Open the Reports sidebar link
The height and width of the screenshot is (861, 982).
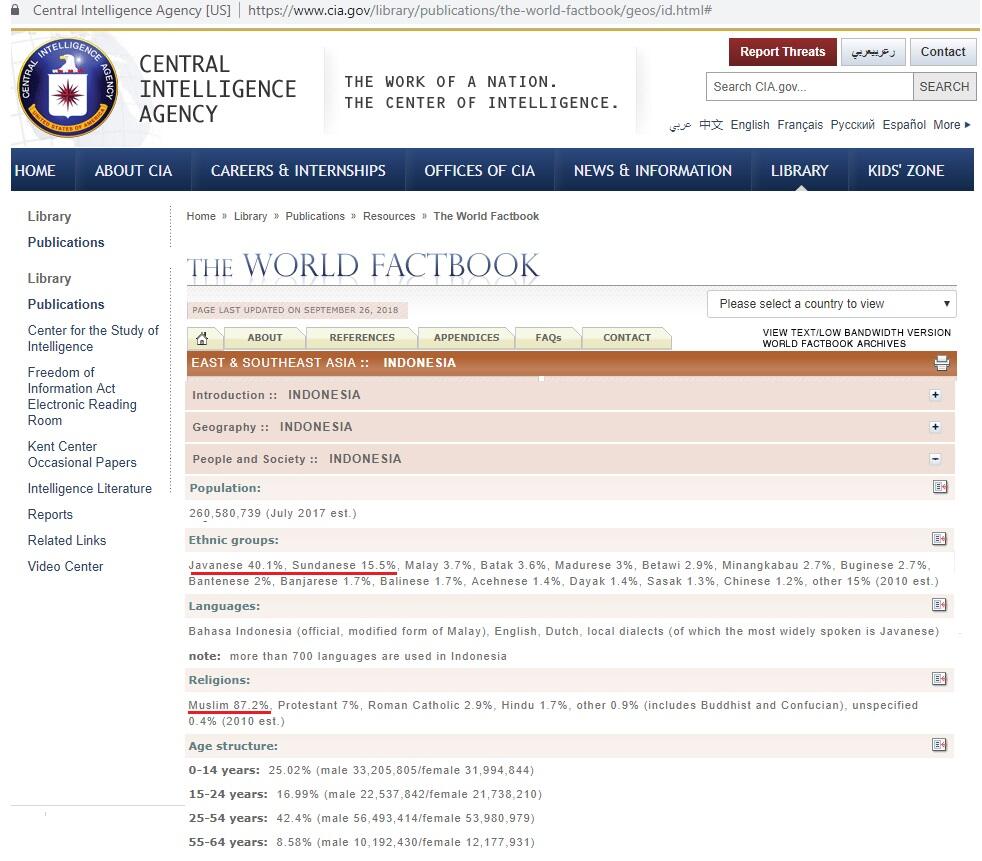(50, 514)
